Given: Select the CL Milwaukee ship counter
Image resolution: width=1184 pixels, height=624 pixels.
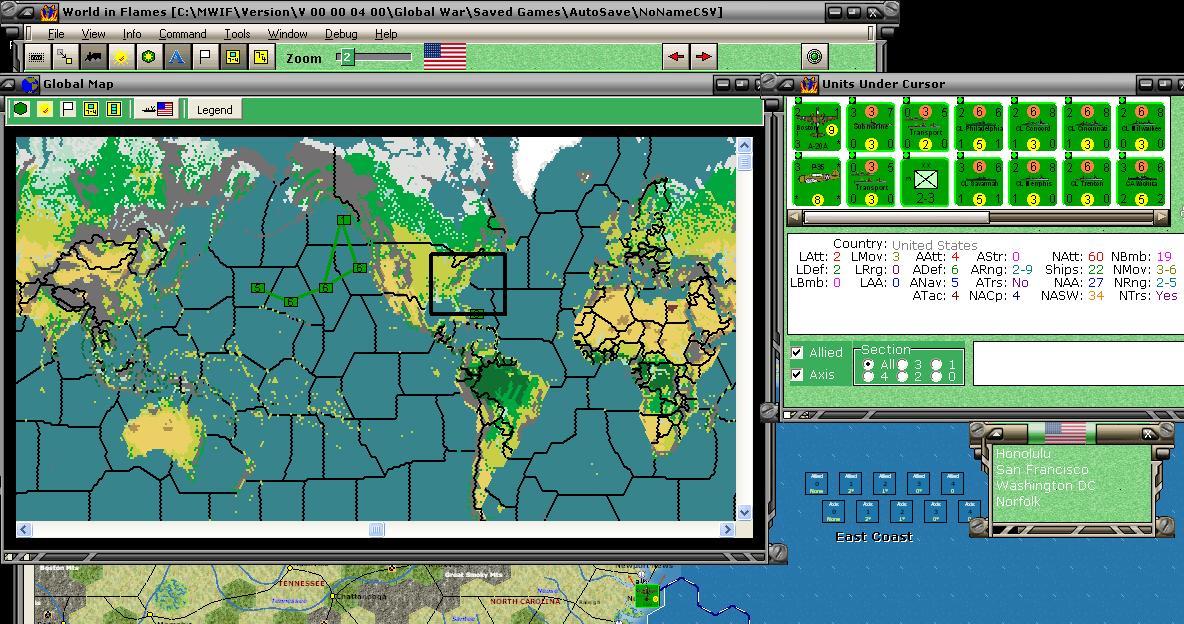Looking at the screenshot, I should (1142, 126).
